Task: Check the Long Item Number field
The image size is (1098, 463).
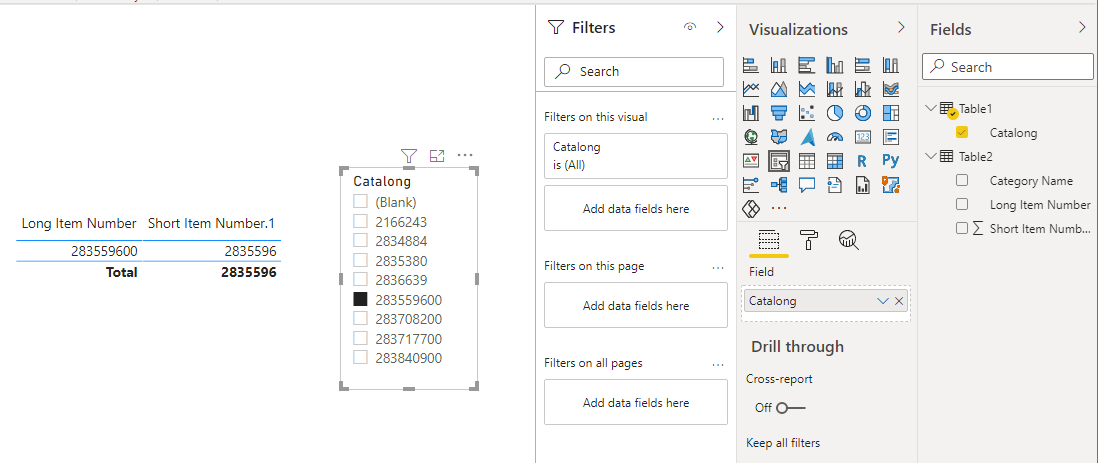Action: [x=961, y=204]
